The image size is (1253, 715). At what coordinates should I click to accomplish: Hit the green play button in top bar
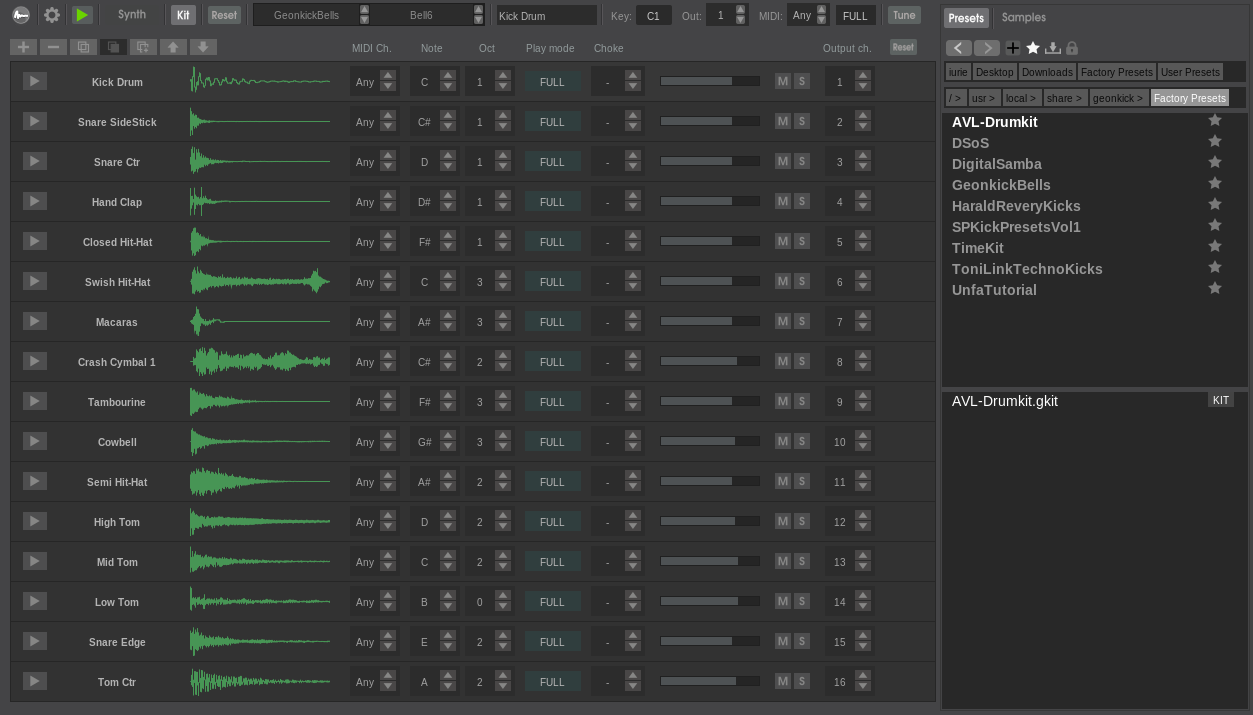tap(82, 15)
